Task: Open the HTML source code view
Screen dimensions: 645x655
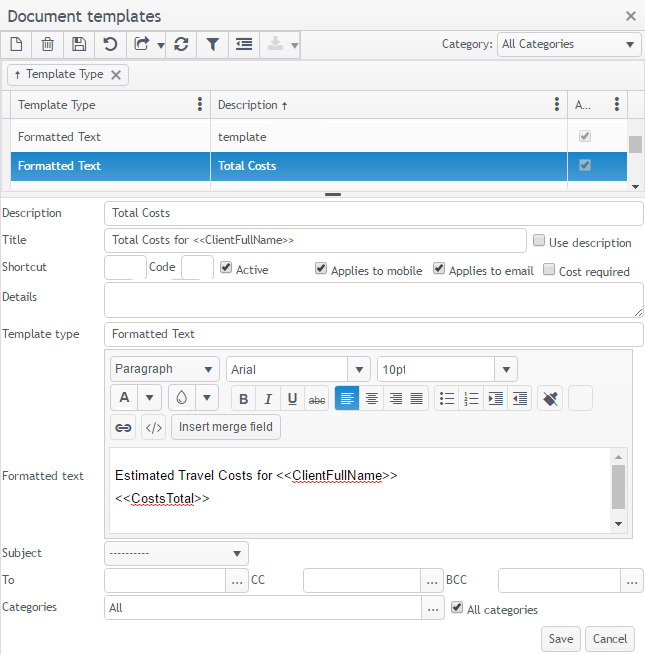Action: tap(153, 428)
